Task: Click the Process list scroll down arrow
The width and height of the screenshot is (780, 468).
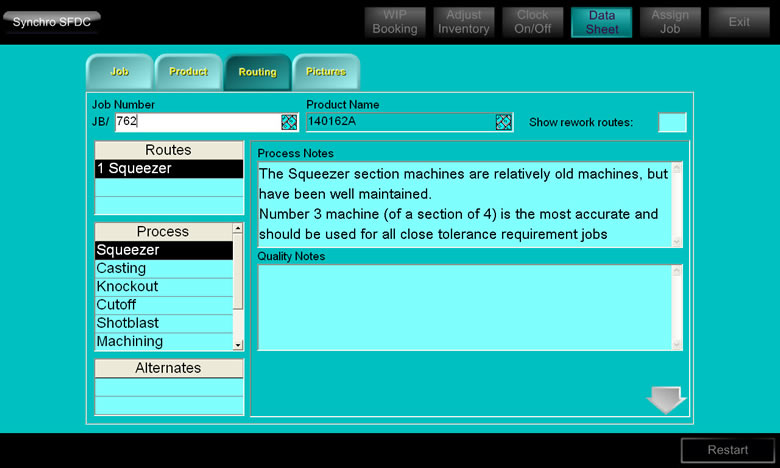Action: (x=238, y=345)
